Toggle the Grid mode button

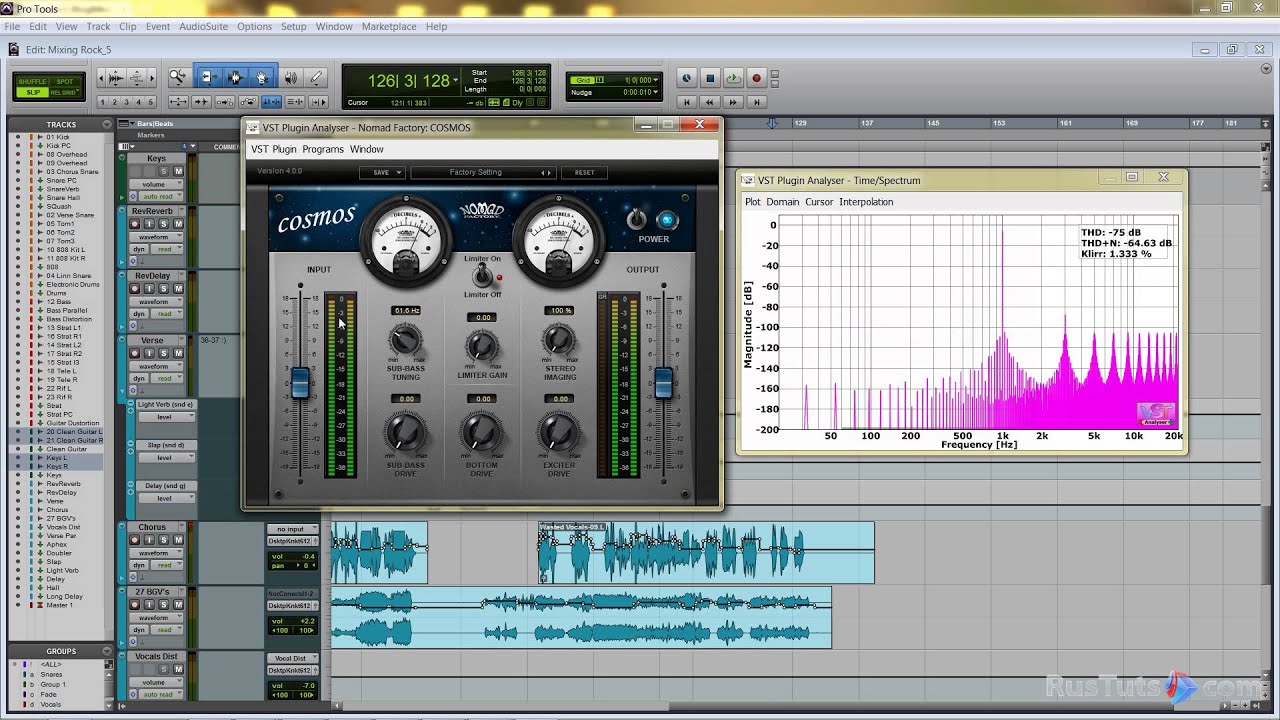[x=582, y=80]
